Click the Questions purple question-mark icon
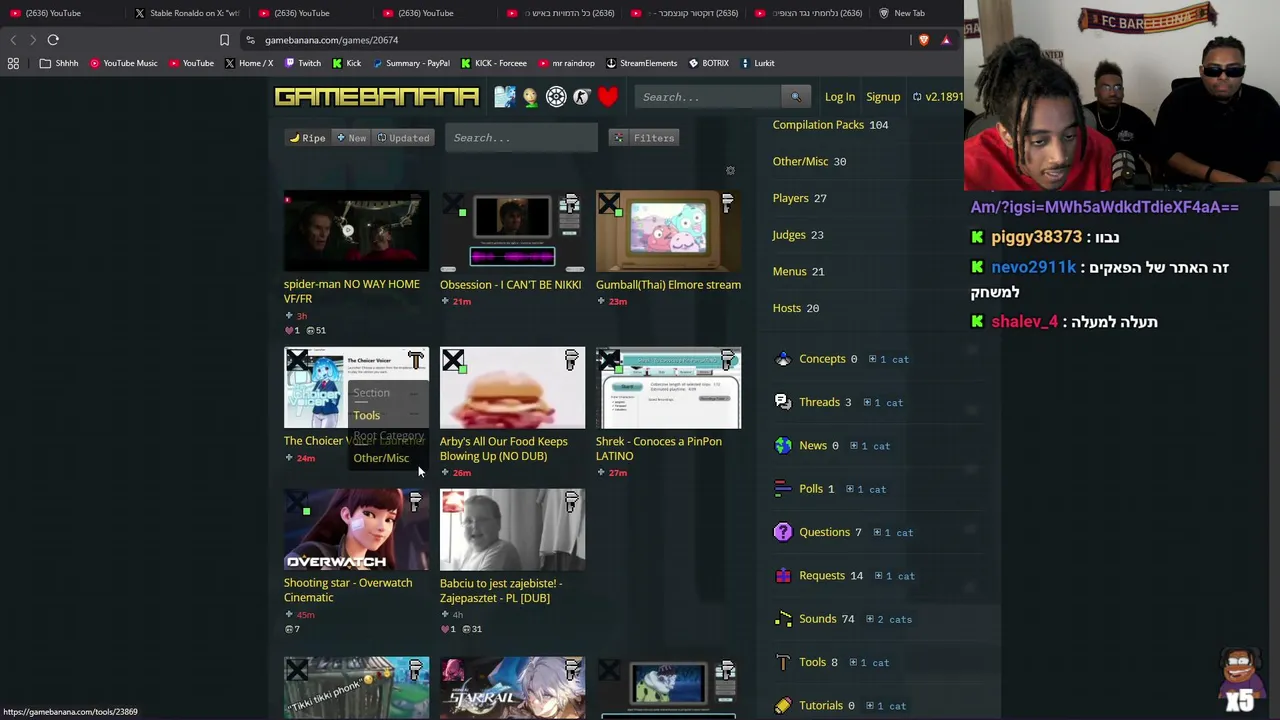Viewport: 1280px width, 720px height. (x=783, y=533)
